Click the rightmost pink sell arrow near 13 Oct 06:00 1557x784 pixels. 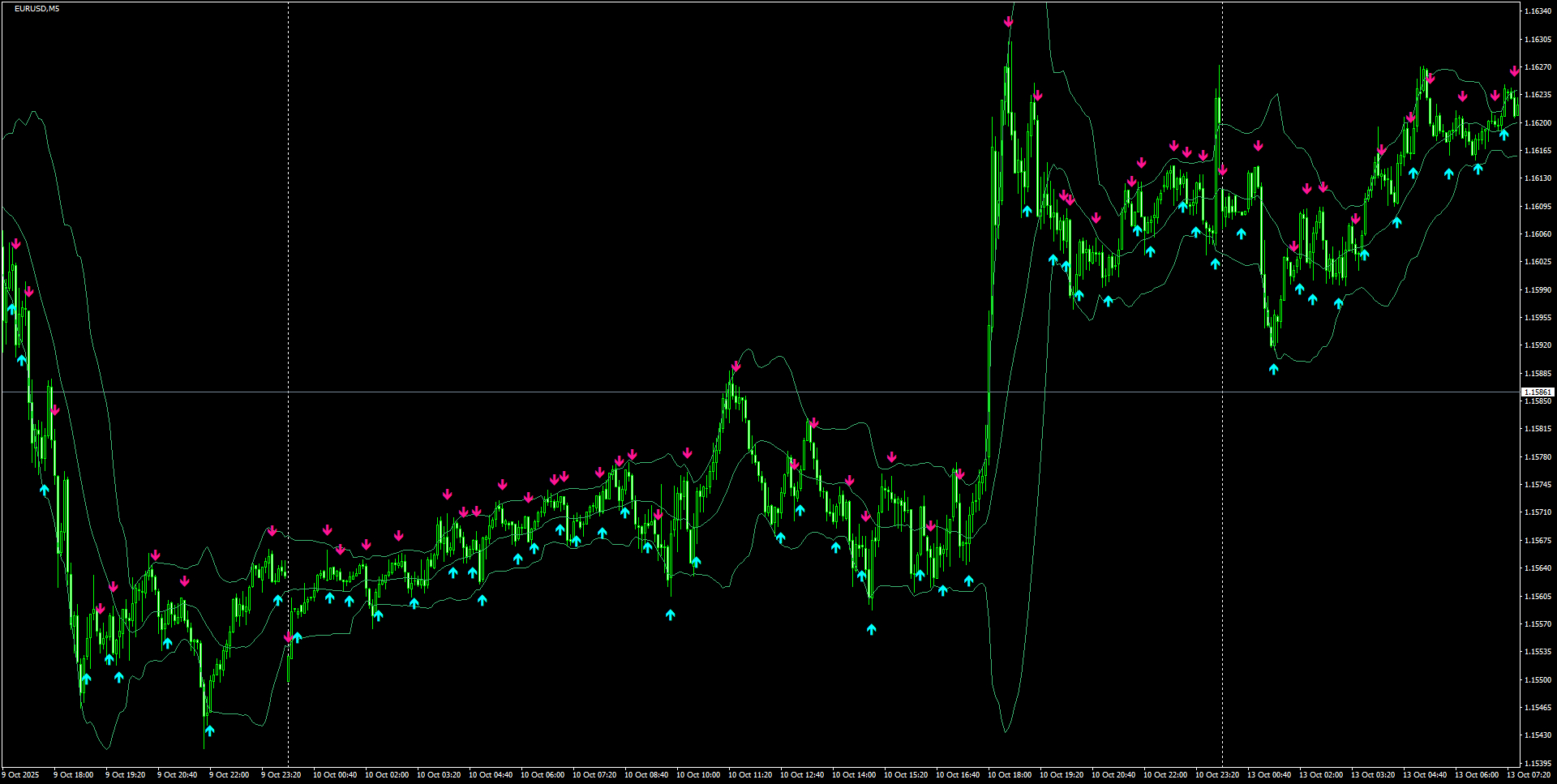pos(1513,71)
